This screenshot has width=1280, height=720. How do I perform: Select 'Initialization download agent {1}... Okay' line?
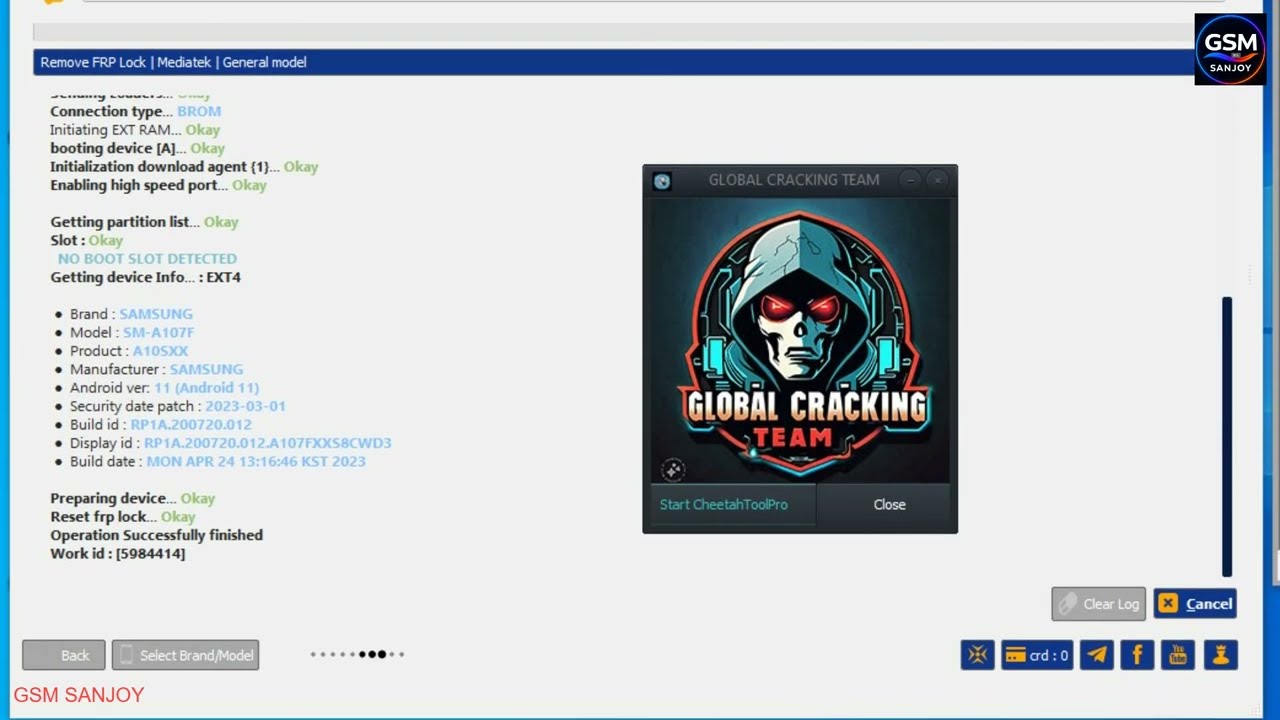click(x=184, y=167)
